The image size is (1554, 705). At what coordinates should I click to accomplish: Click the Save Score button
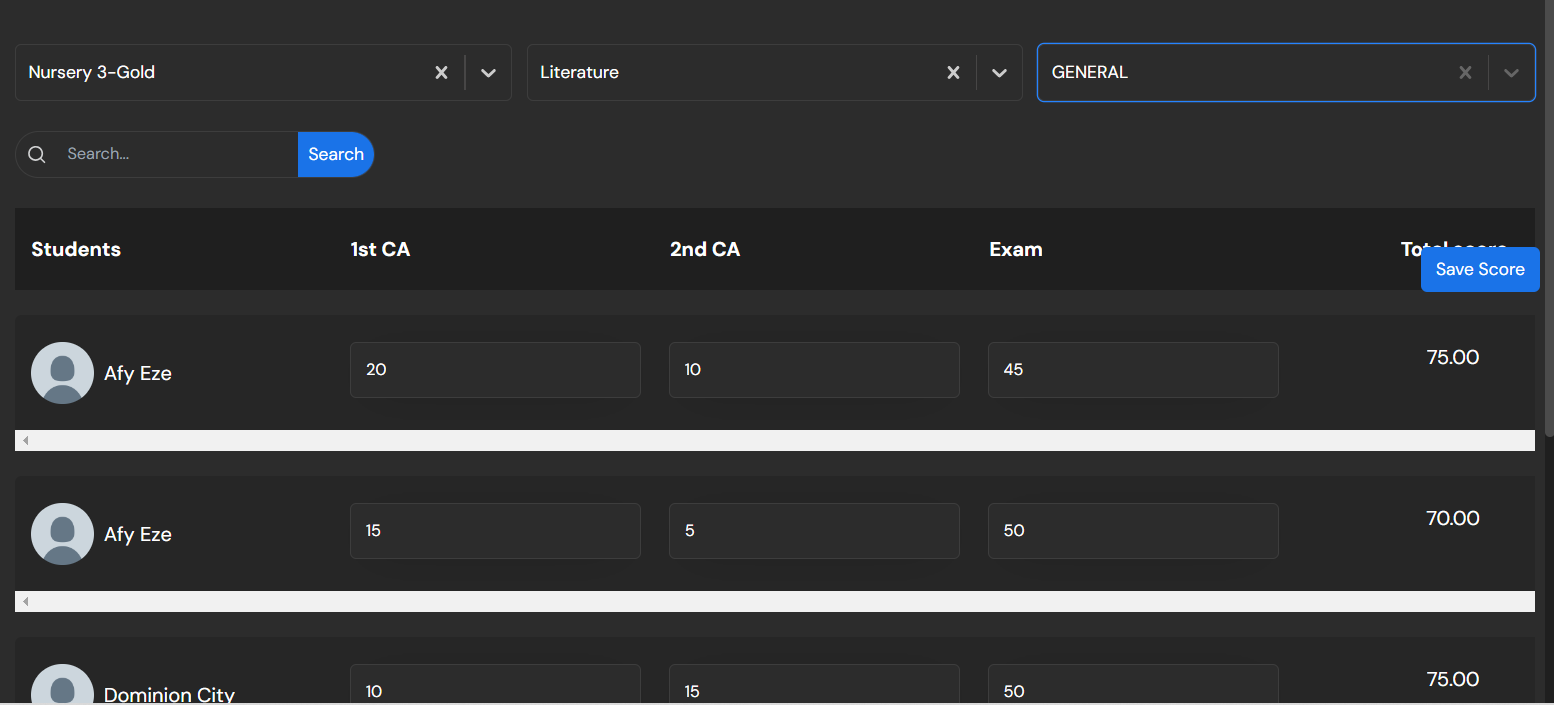point(1479,269)
